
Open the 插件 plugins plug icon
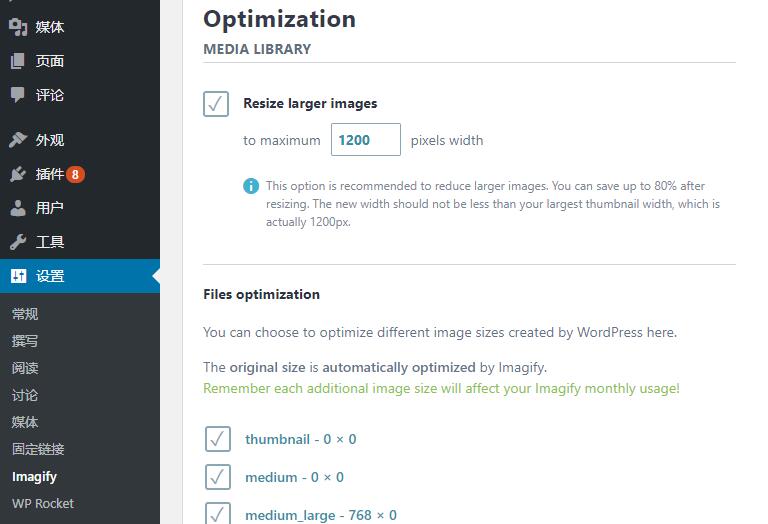(x=18, y=174)
